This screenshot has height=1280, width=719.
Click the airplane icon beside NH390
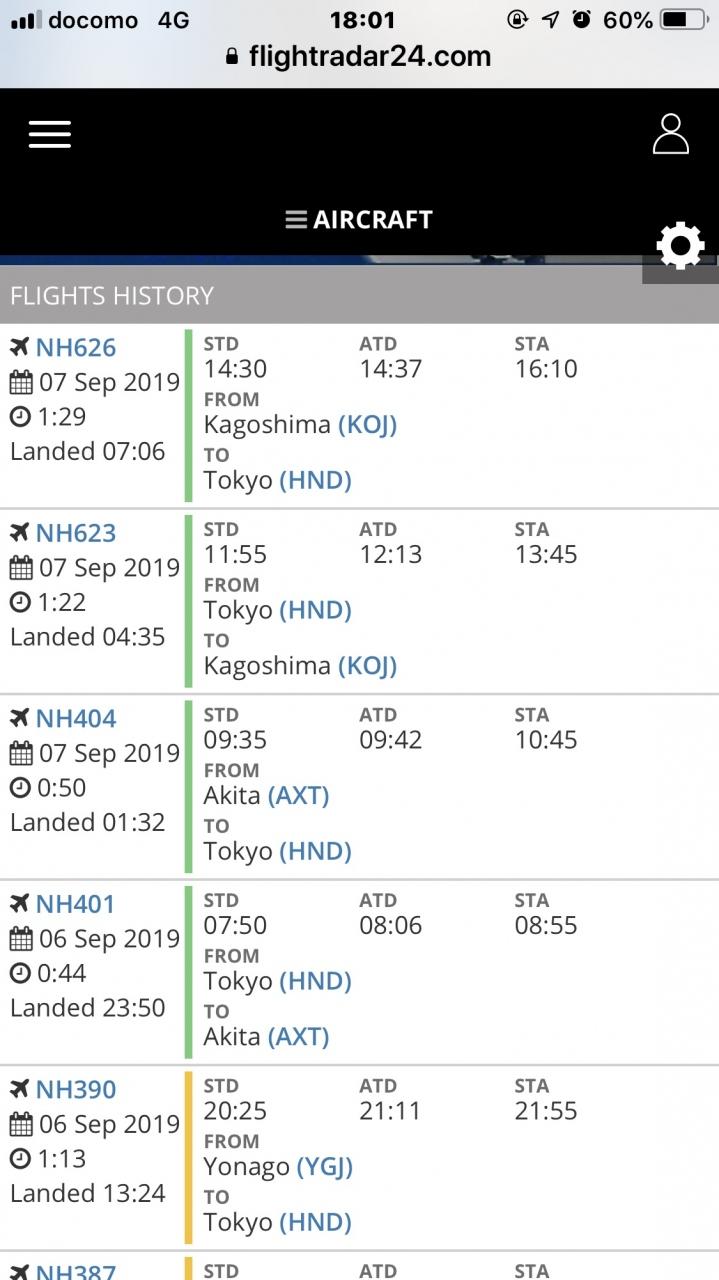click(x=20, y=1089)
